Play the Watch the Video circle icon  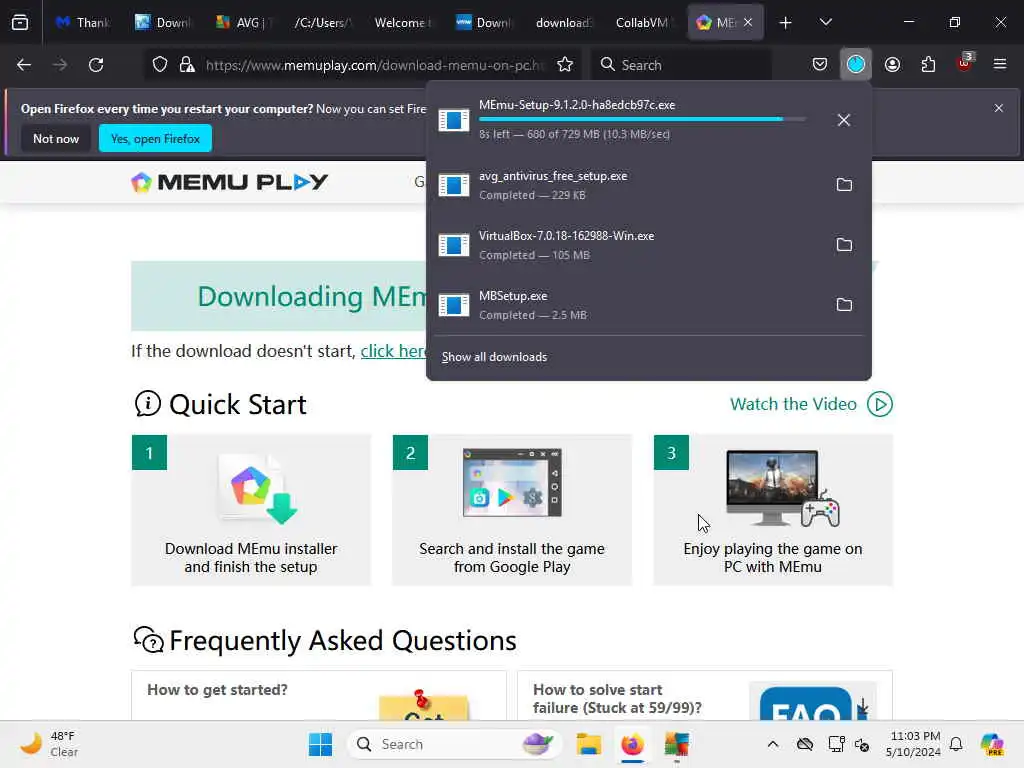click(880, 404)
